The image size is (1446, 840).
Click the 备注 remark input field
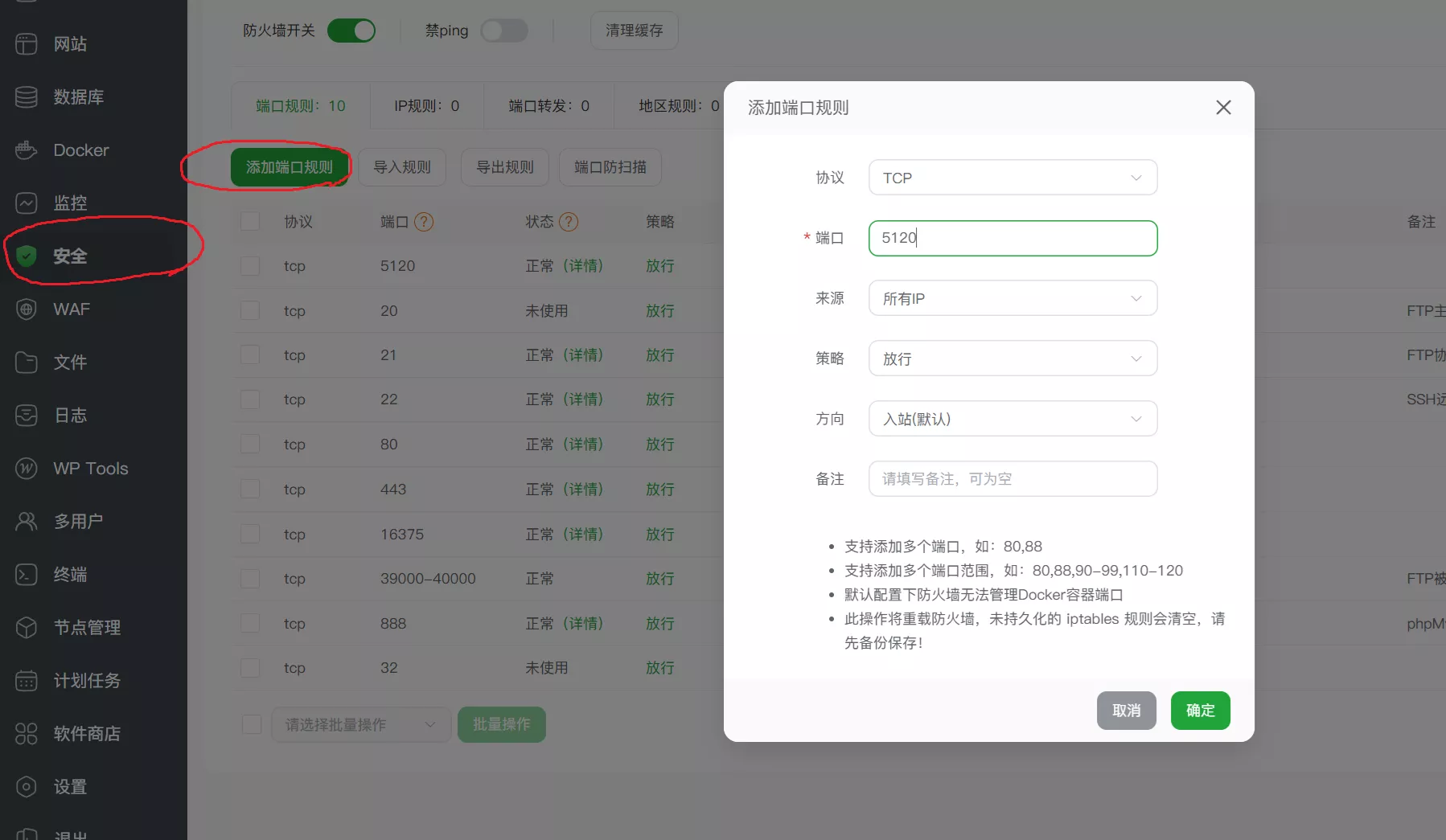tap(1013, 479)
